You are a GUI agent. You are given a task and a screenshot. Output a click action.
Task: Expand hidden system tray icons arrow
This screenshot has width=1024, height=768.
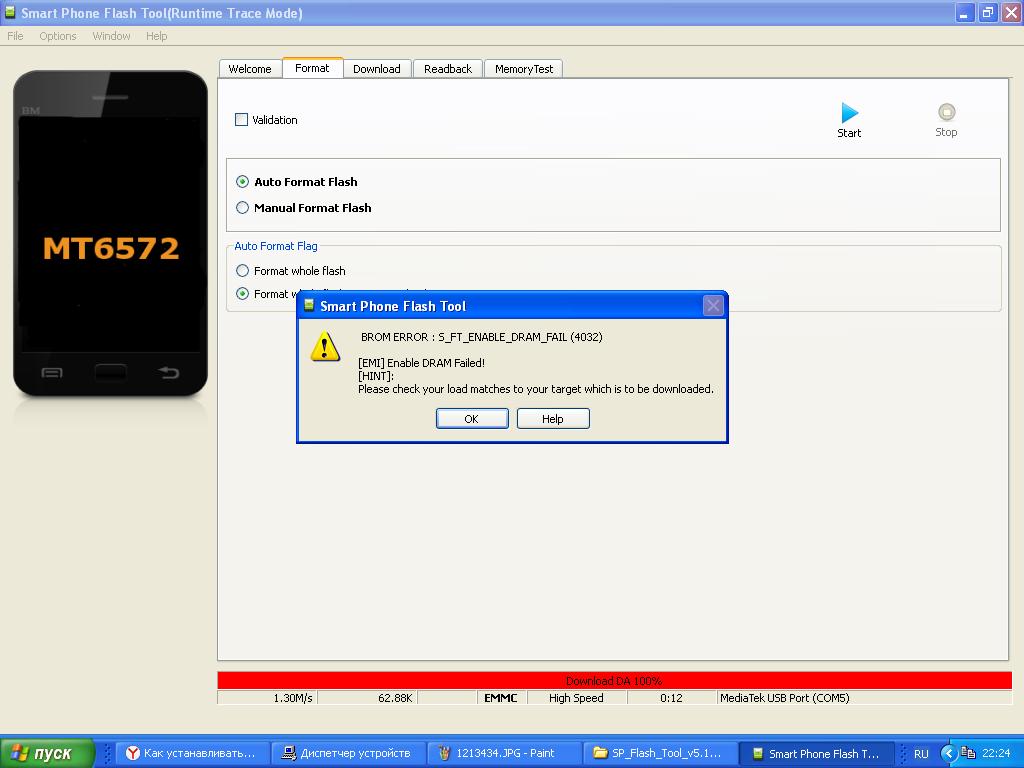tap(948, 753)
